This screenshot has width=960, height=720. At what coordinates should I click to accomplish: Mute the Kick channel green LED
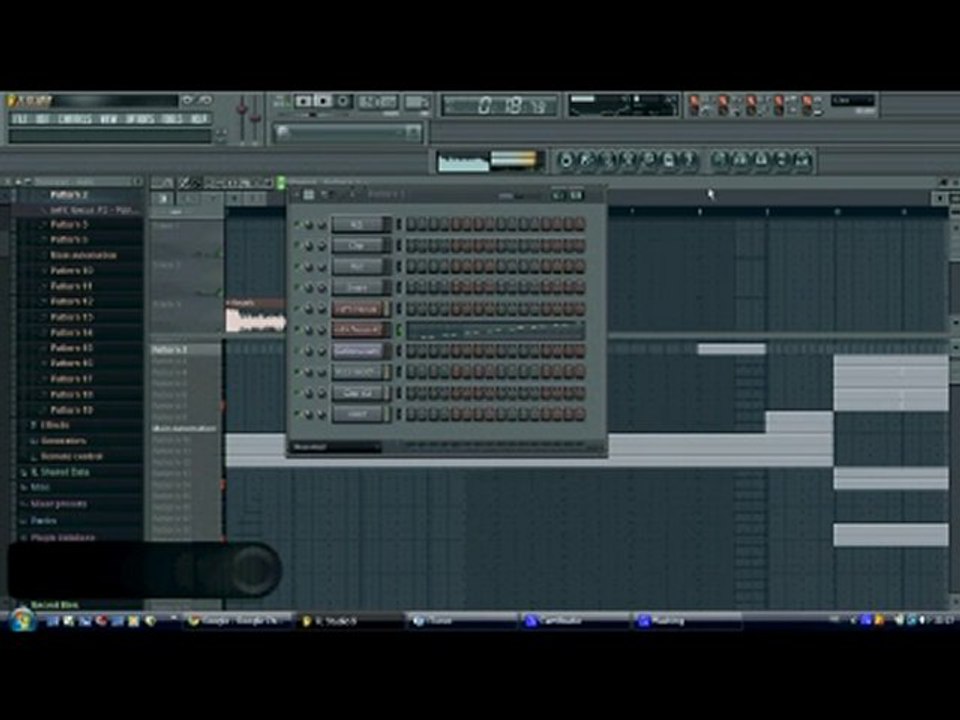click(297, 224)
